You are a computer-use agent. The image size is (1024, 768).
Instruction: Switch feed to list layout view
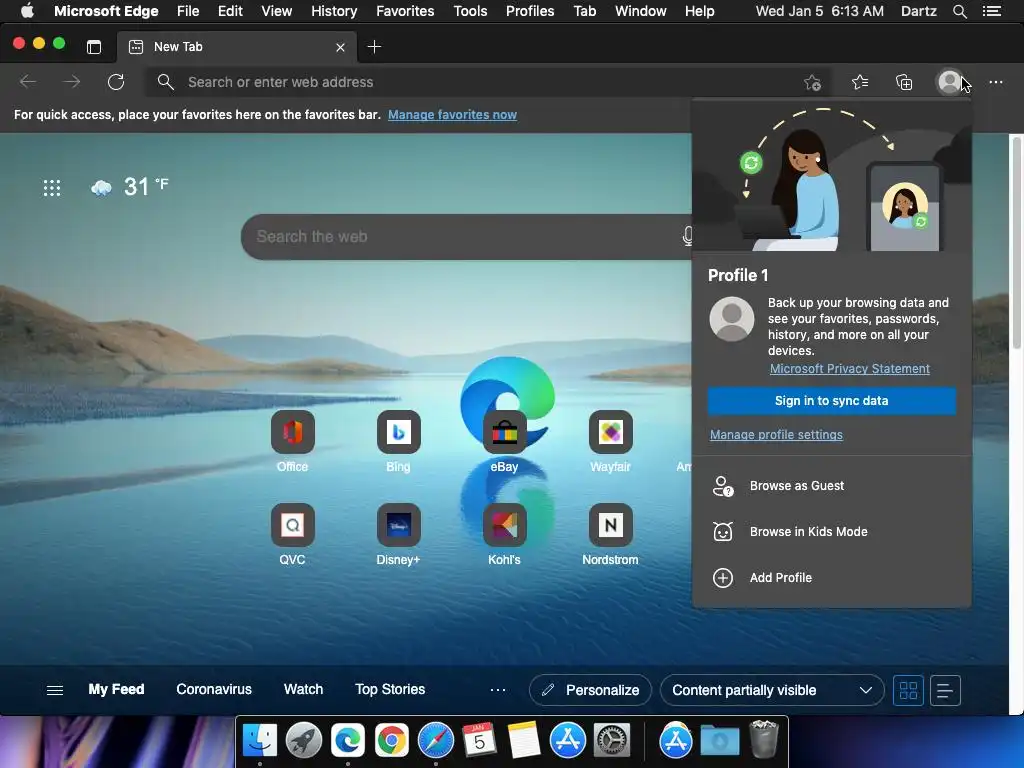(944, 690)
